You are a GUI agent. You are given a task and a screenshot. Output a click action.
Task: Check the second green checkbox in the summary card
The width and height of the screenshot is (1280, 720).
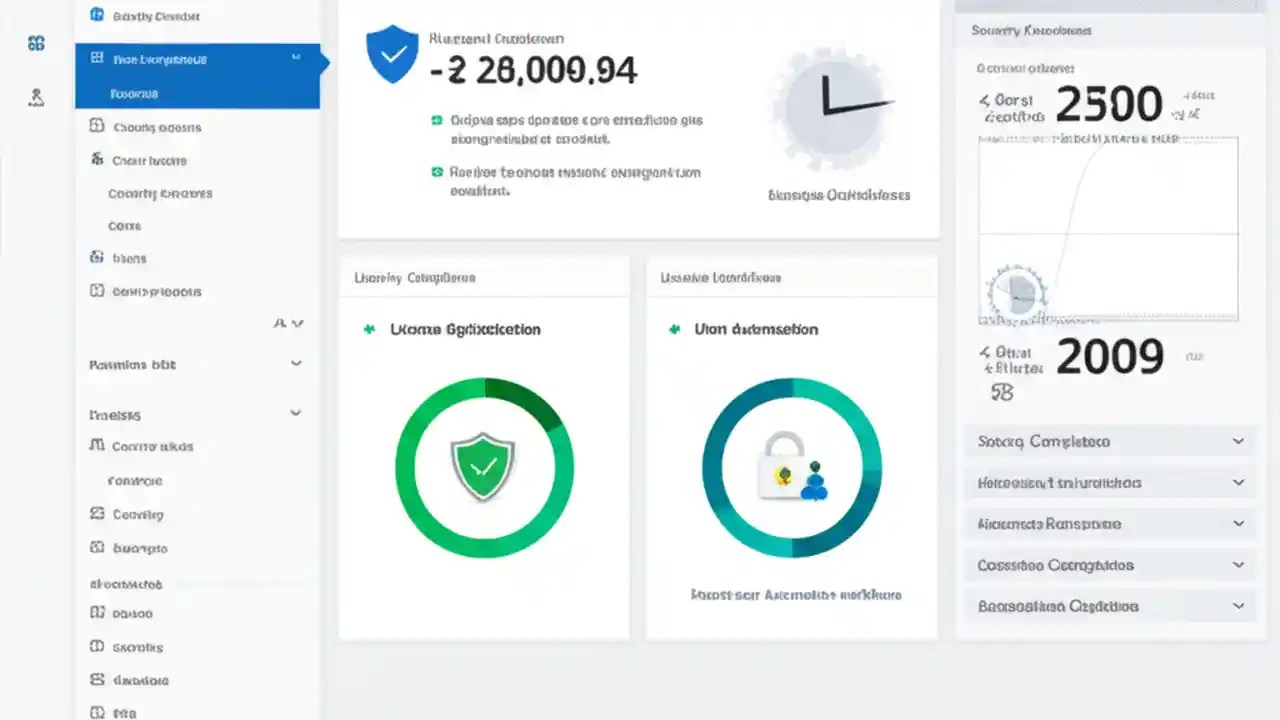[x=437, y=172]
